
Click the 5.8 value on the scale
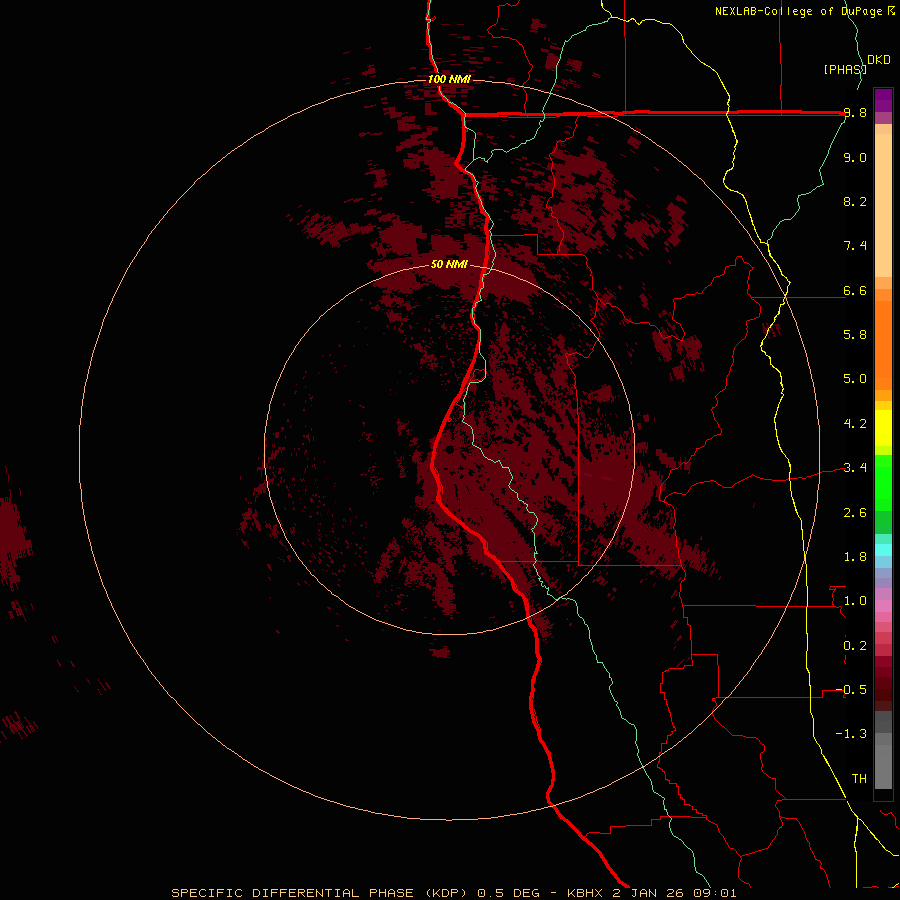[855, 335]
